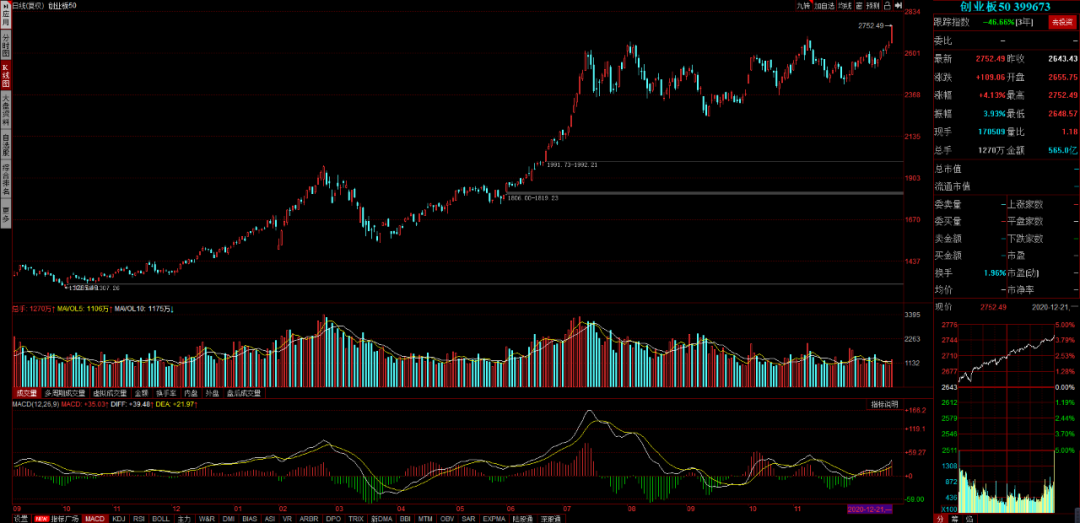This screenshot has height=523, width=1080.
Task: Switch to the BIAS indicator
Action: [250, 518]
